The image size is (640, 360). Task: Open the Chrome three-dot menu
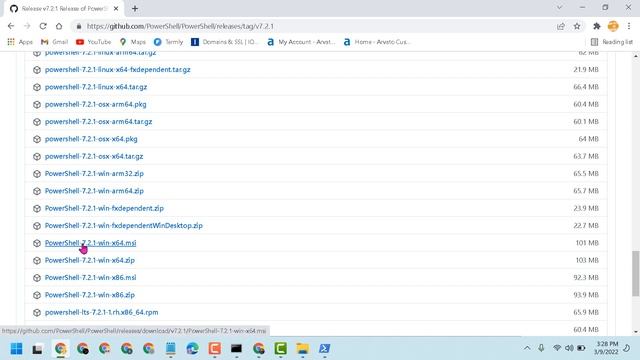(x=629, y=26)
